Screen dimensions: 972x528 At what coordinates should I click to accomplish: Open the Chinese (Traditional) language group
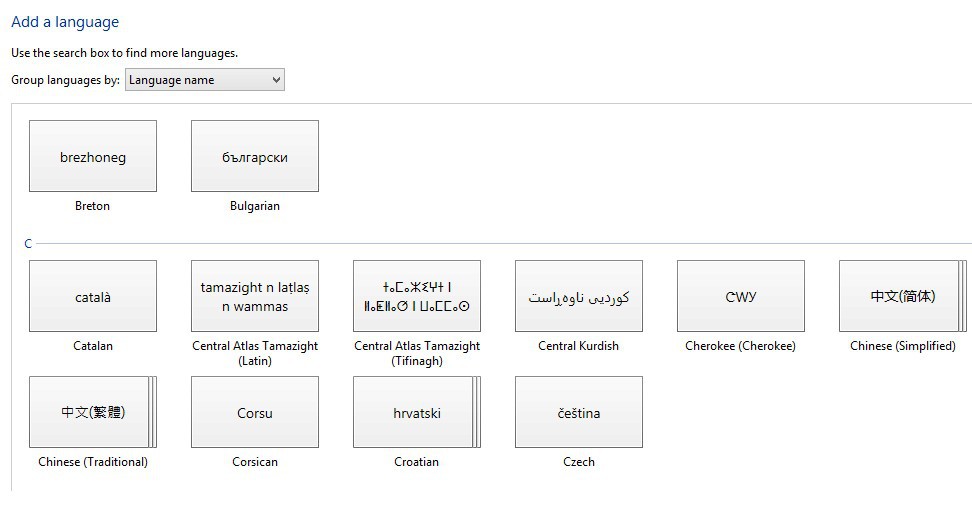[93, 412]
